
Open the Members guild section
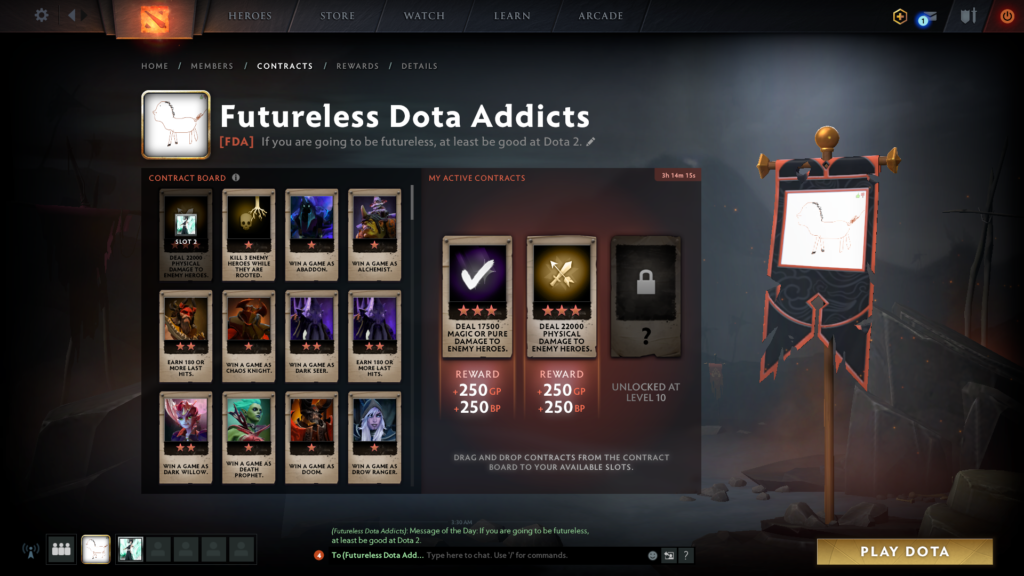pyautogui.click(x=212, y=66)
